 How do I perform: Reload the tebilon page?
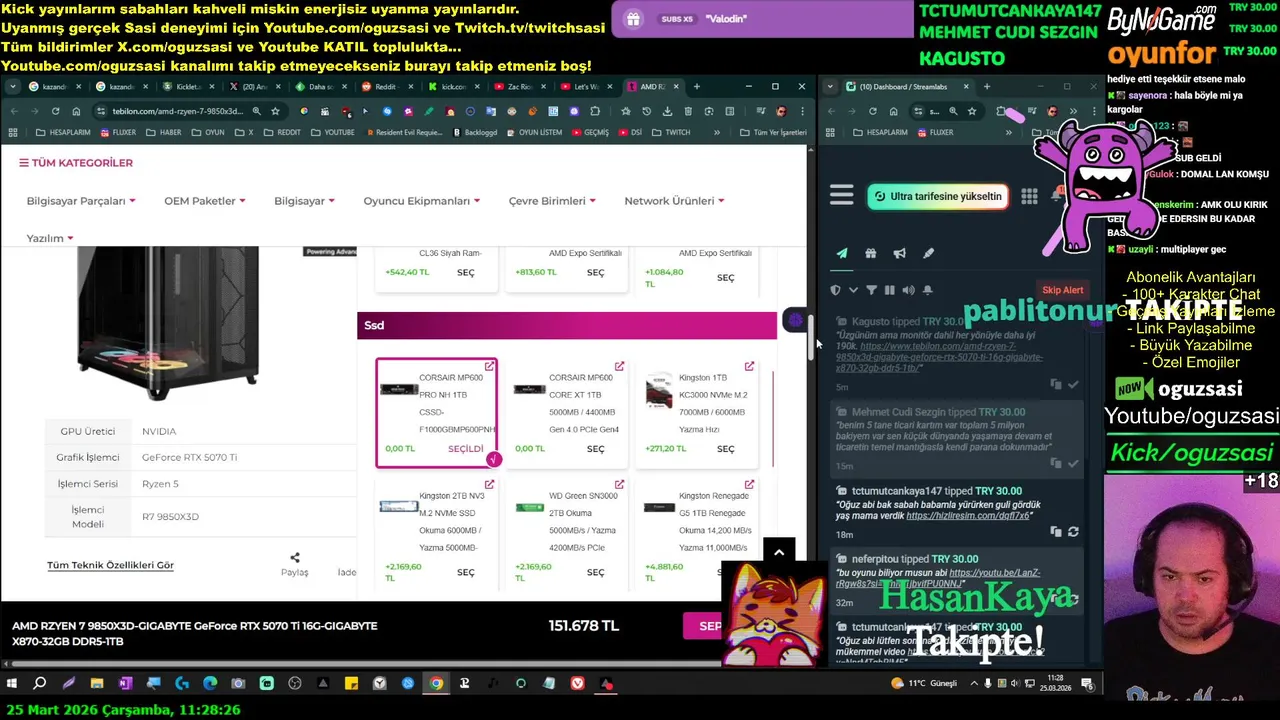[x=55, y=111]
